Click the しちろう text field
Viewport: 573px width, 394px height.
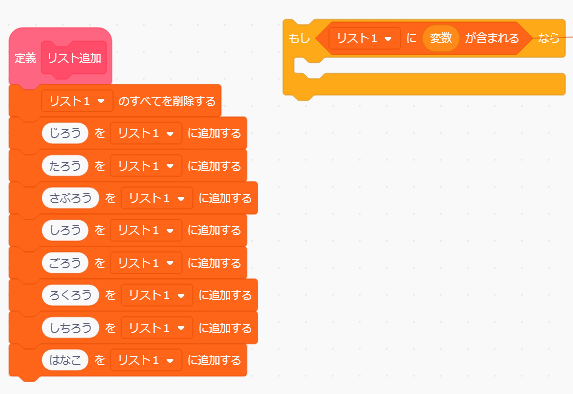(71, 327)
